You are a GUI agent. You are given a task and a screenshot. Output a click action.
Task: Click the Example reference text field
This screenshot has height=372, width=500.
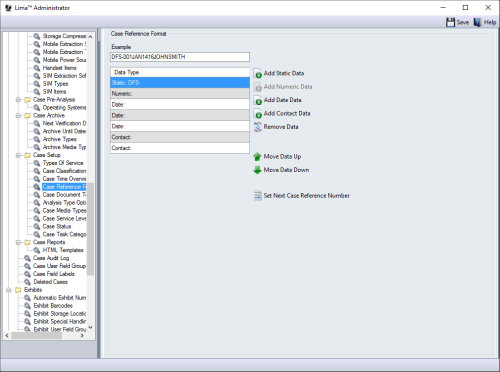point(180,57)
